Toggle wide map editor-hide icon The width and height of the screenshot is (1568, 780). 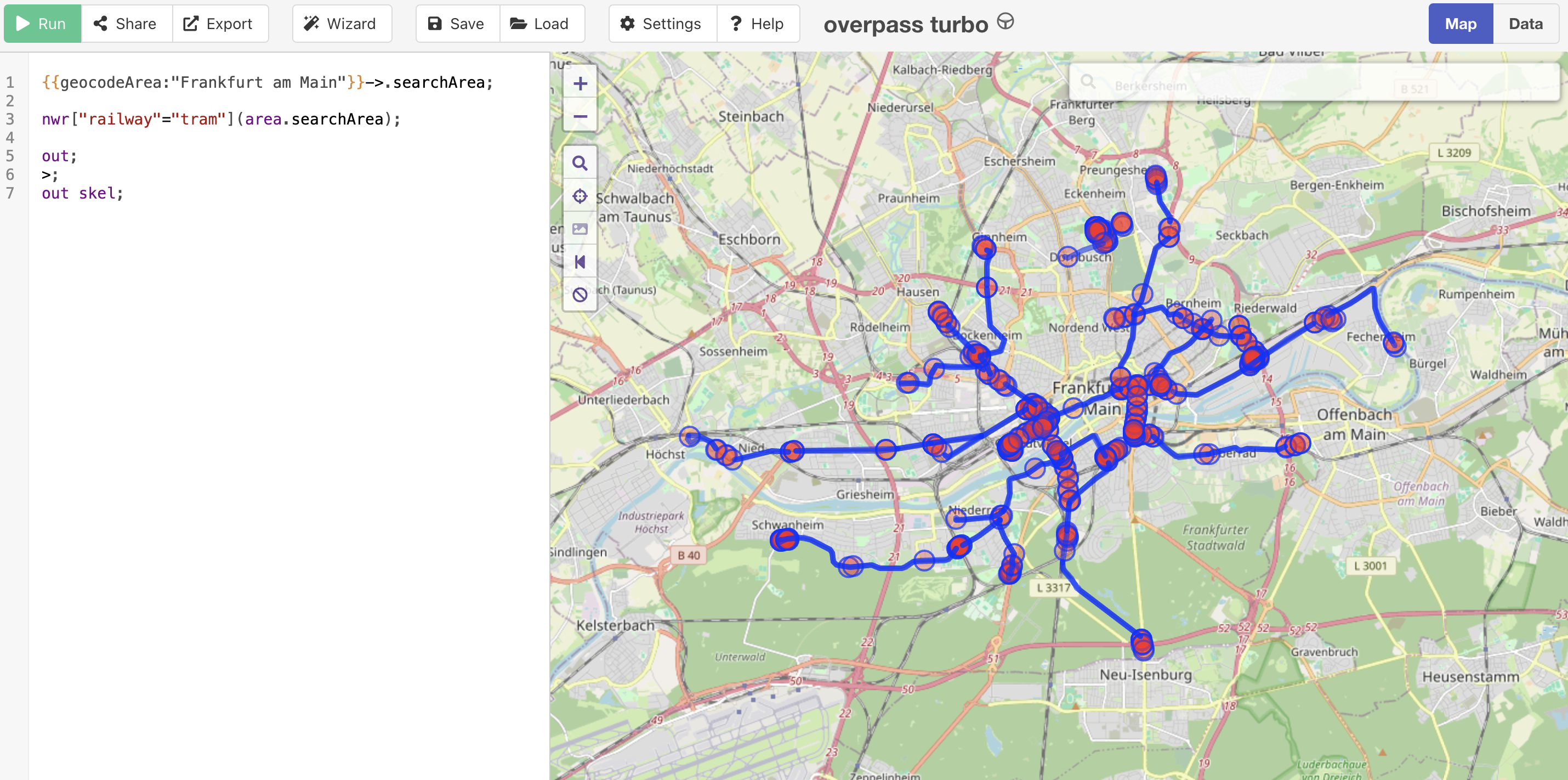[x=580, y=262]
